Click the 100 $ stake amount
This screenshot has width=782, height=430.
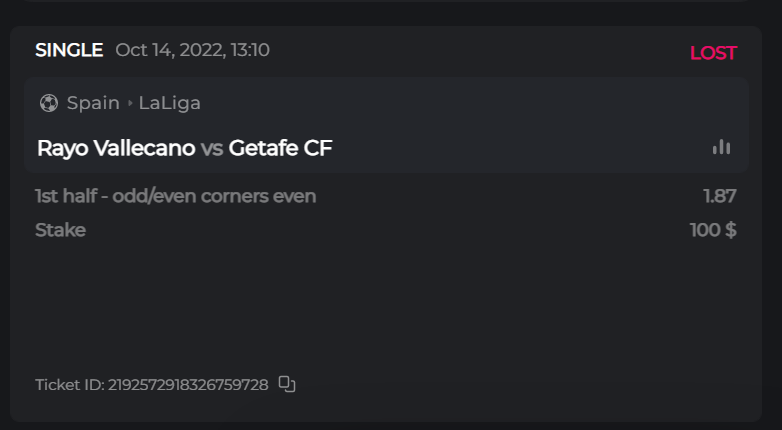713,230
